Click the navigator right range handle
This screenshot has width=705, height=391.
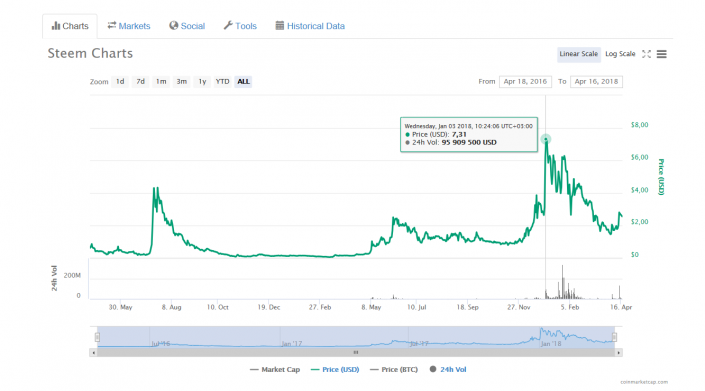coord(615,337)
